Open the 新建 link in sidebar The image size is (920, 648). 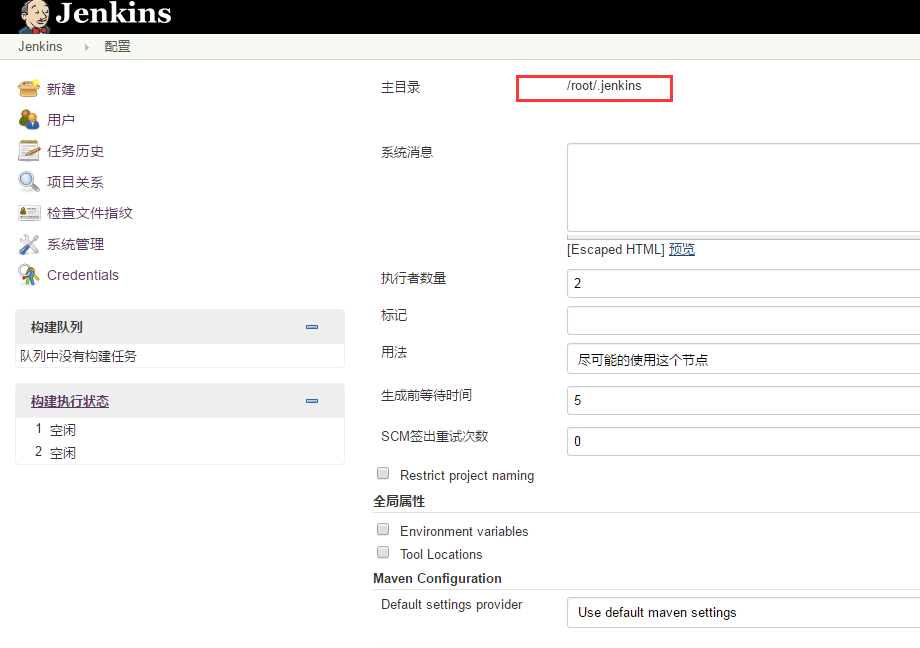[61, 89]
